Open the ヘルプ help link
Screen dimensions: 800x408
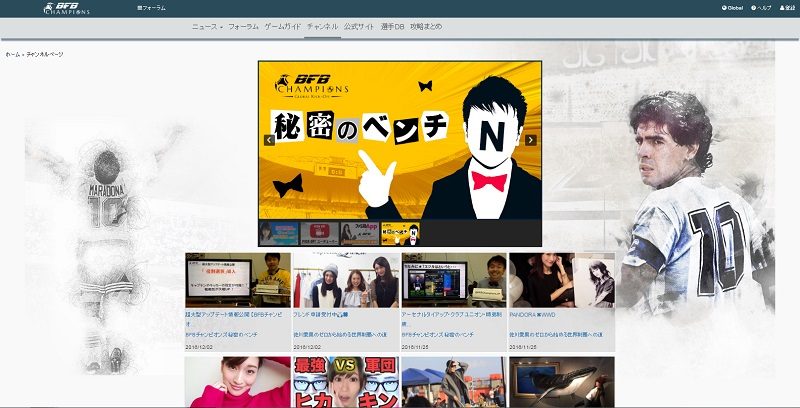click(x=762, y=8)
